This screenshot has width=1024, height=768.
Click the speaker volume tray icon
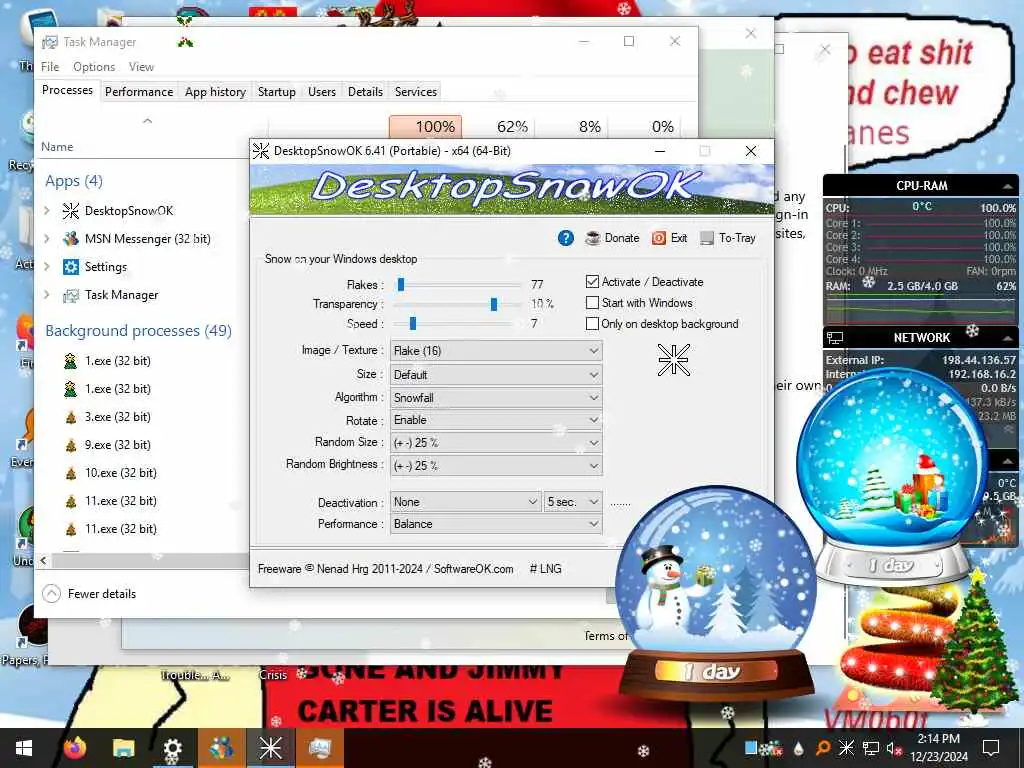(x=893, y=748)
